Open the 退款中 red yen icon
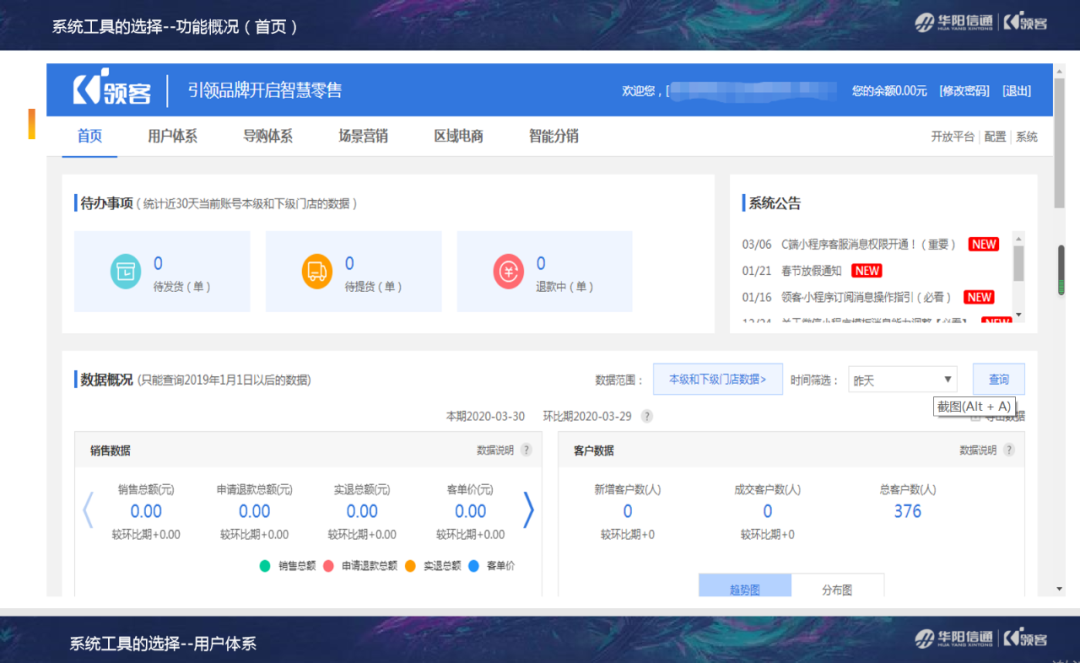The height and width of the screenshot is (663, 1080). coord(508,271)
